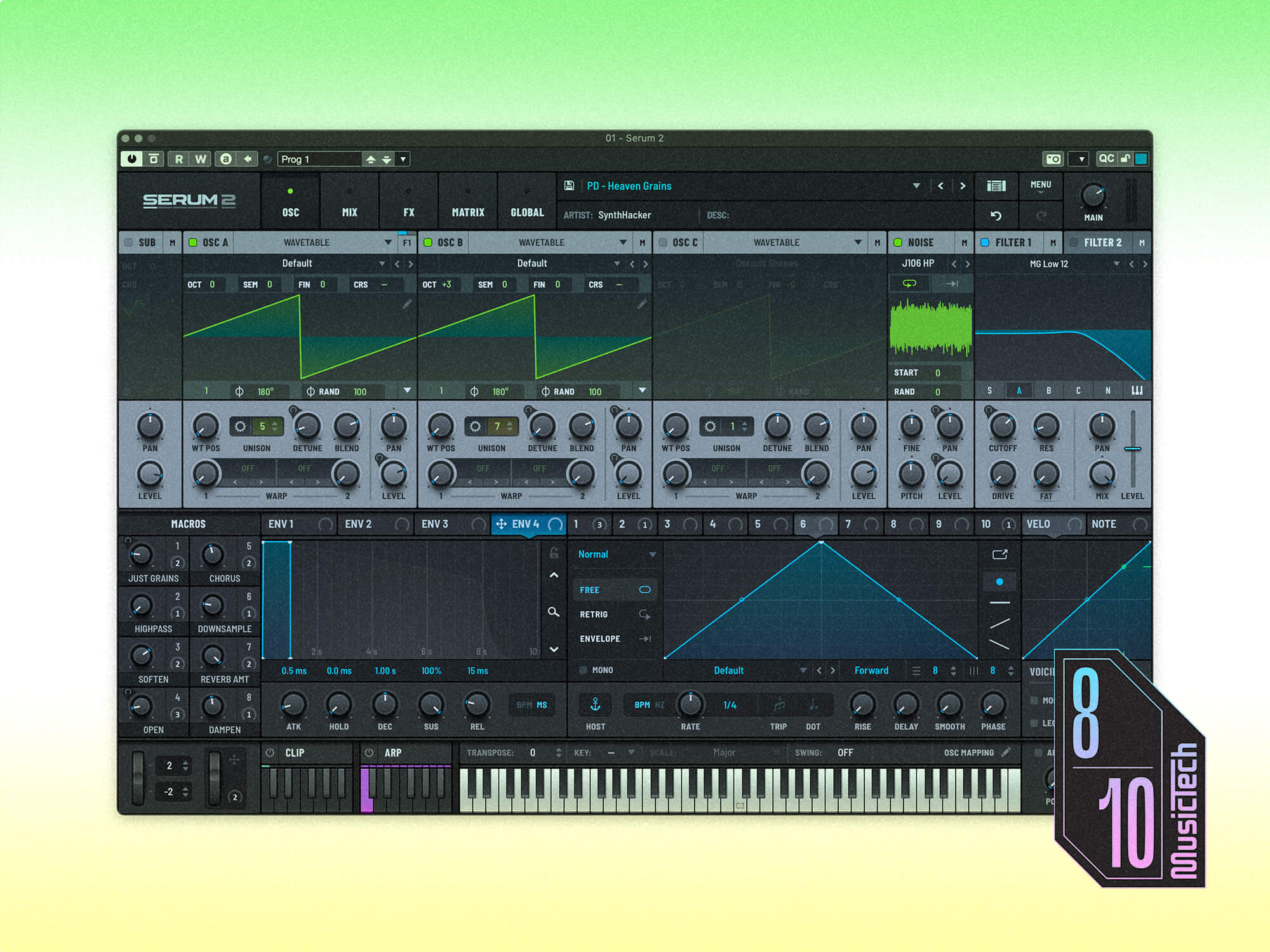Open the MG Low 12 filter dropdown
This screenshot has width=1270, height=952.
point(1116,264)
